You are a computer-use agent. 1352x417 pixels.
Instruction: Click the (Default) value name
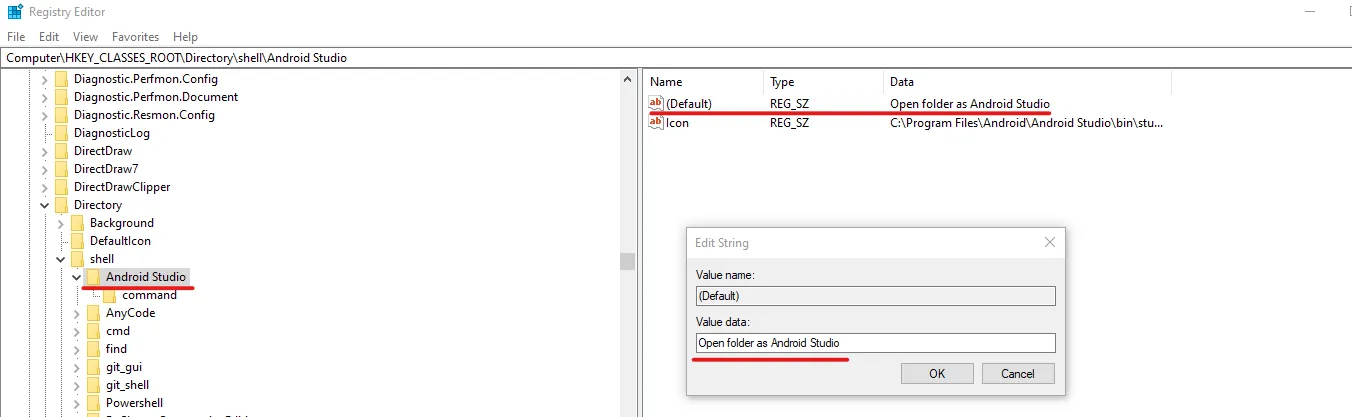pos(689,103)
